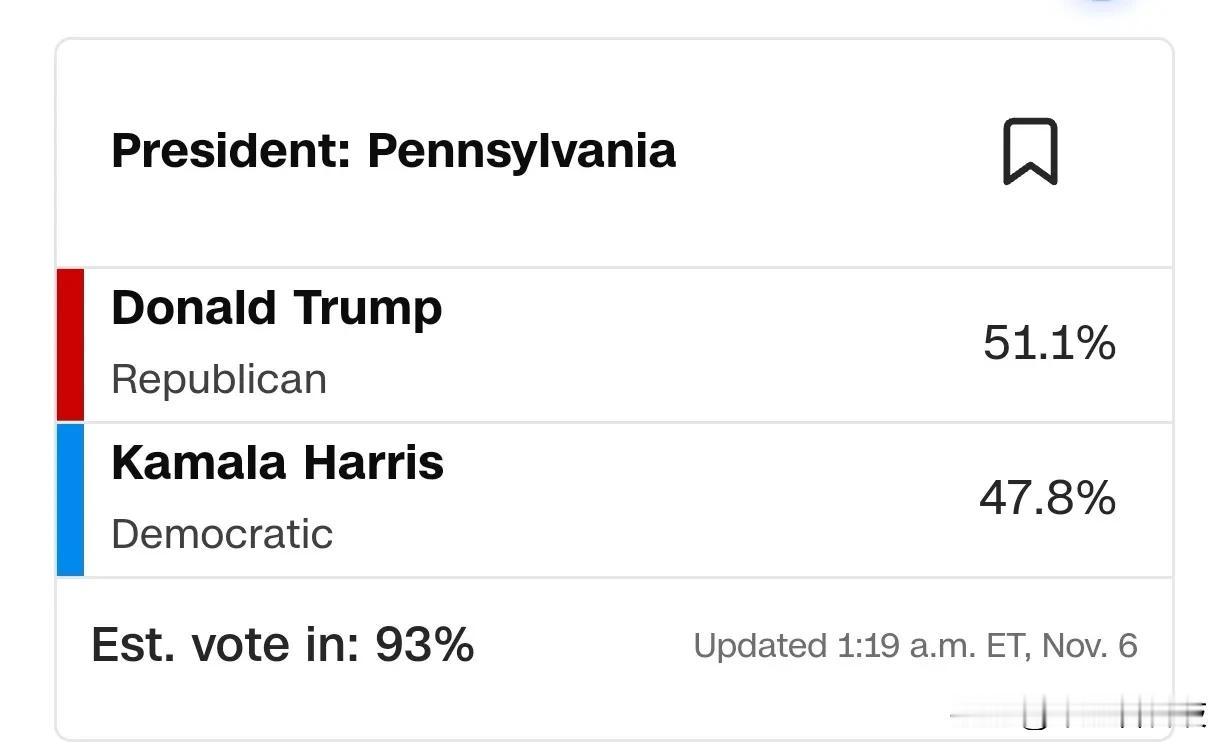This screenshot has width=1228, height=749.
Task: Click the word President in the heading
Action: pyautogui.click(x=232, y=151)
